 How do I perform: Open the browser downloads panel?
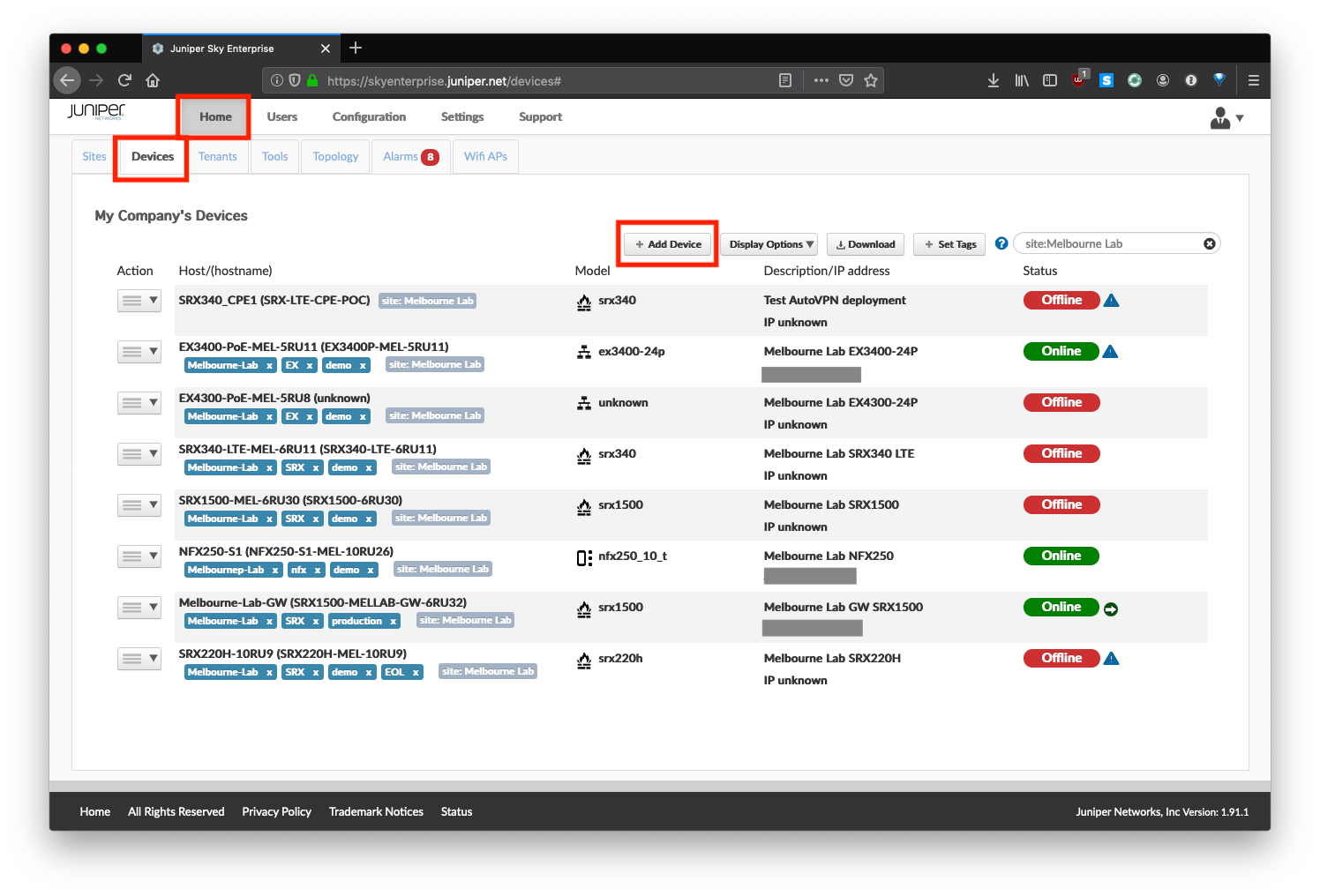click(x=994, y=80)
